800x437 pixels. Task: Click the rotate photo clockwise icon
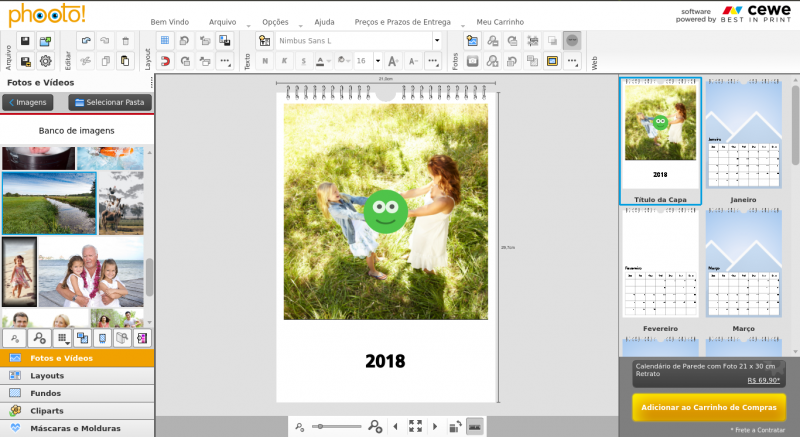[512, 41]
